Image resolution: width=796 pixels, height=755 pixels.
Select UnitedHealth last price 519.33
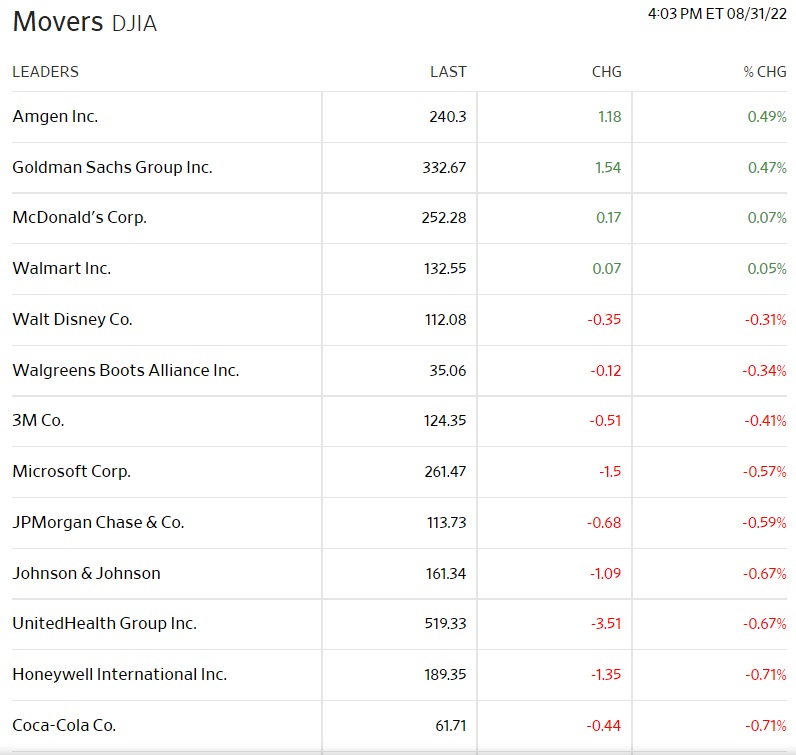click(x=445, y=623)
